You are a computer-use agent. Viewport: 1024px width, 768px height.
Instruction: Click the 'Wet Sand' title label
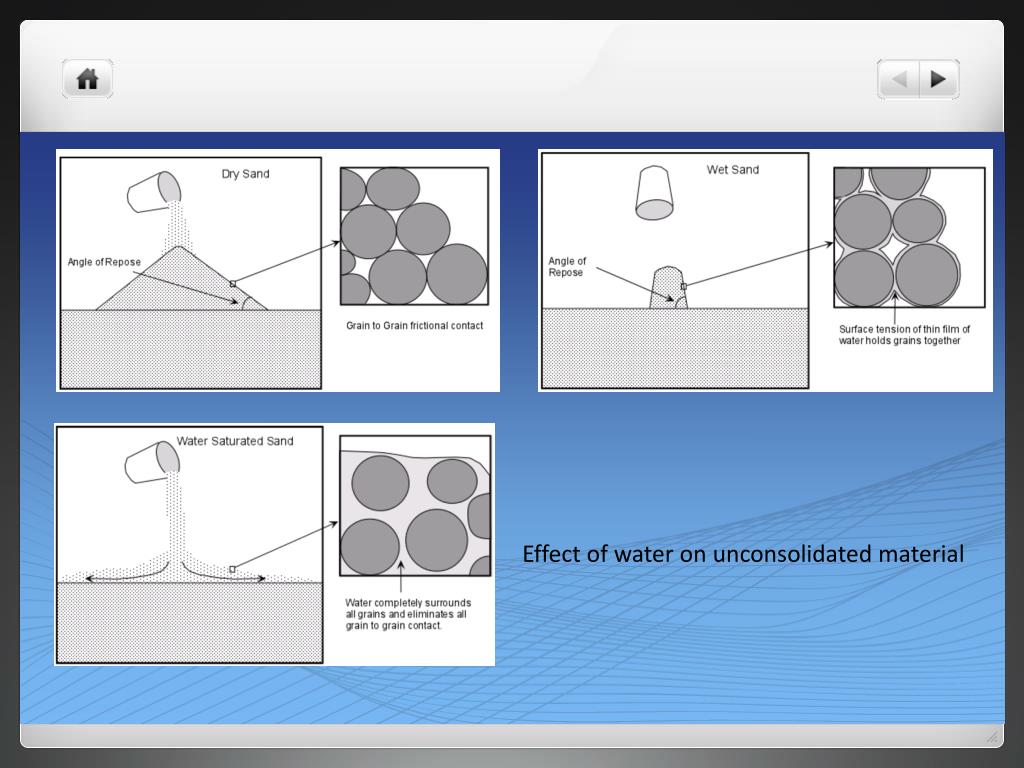point(733,170)
